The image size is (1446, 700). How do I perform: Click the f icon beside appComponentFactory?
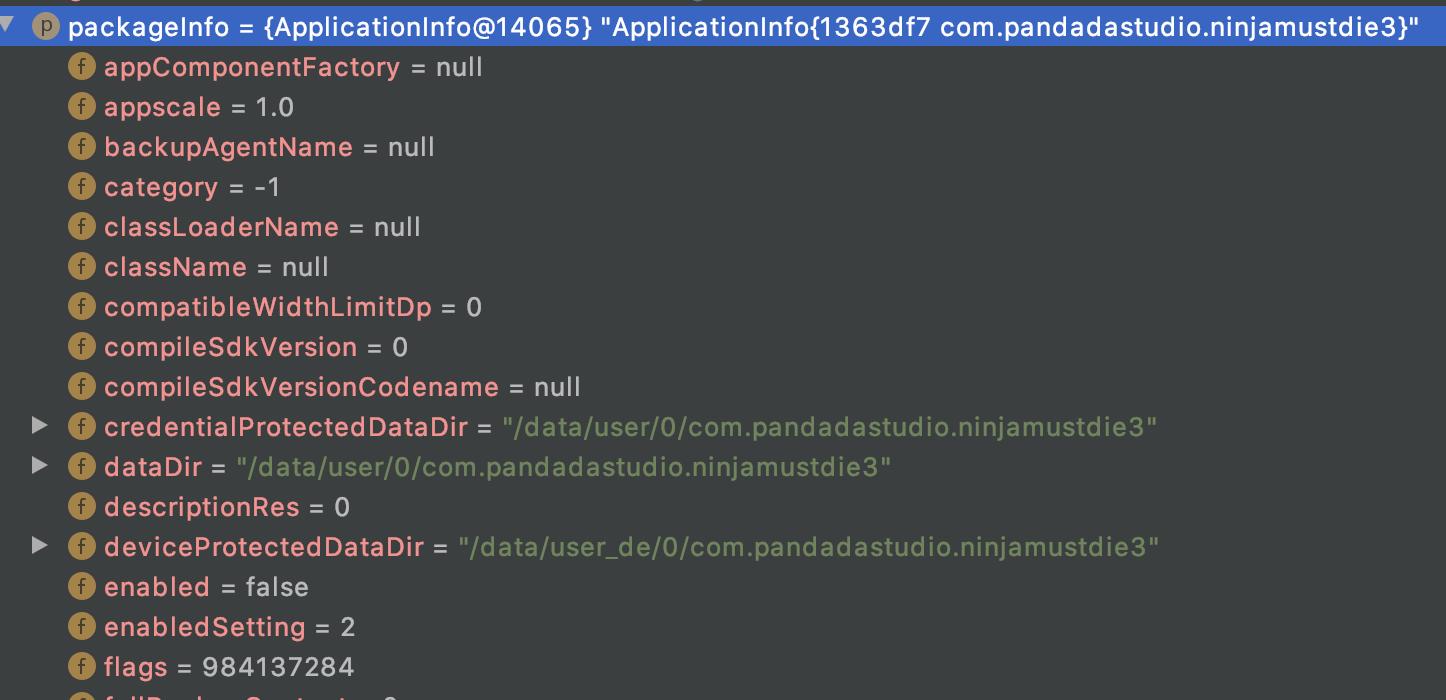(82, 66)
